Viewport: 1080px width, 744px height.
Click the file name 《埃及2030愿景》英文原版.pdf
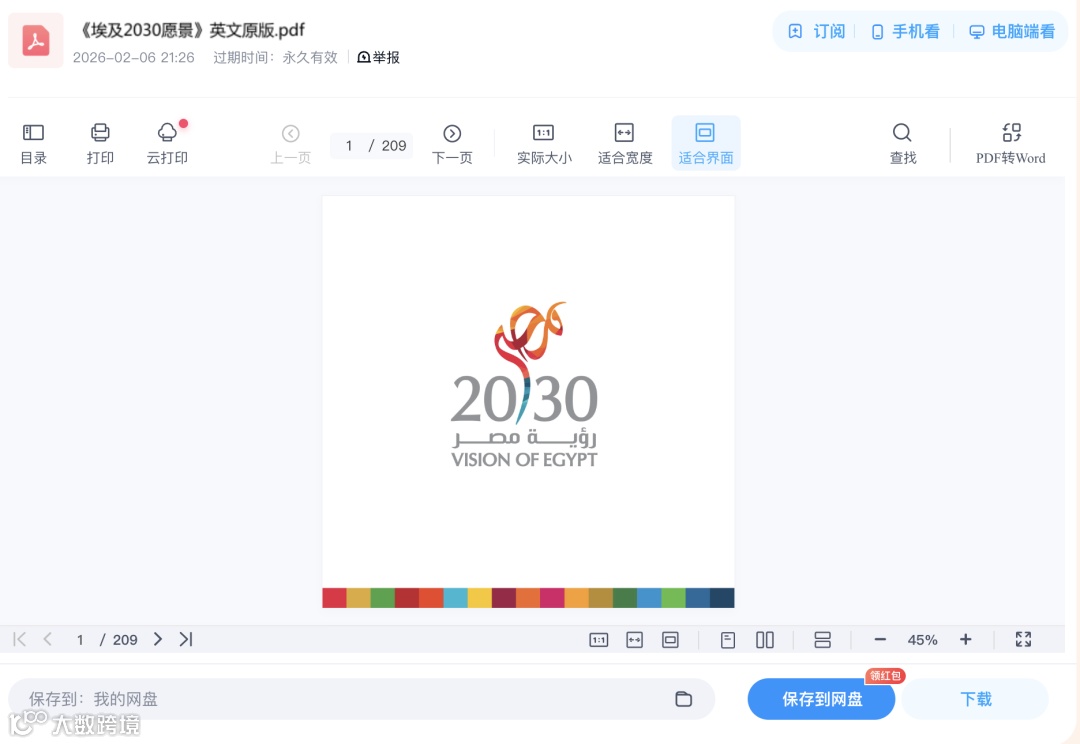pos(192,30)
